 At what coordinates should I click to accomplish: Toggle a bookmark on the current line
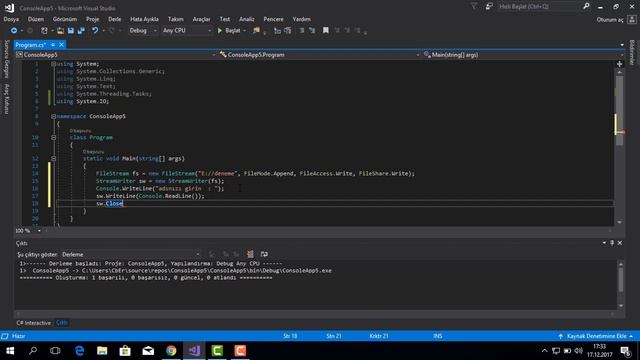[x=326, y=31]
